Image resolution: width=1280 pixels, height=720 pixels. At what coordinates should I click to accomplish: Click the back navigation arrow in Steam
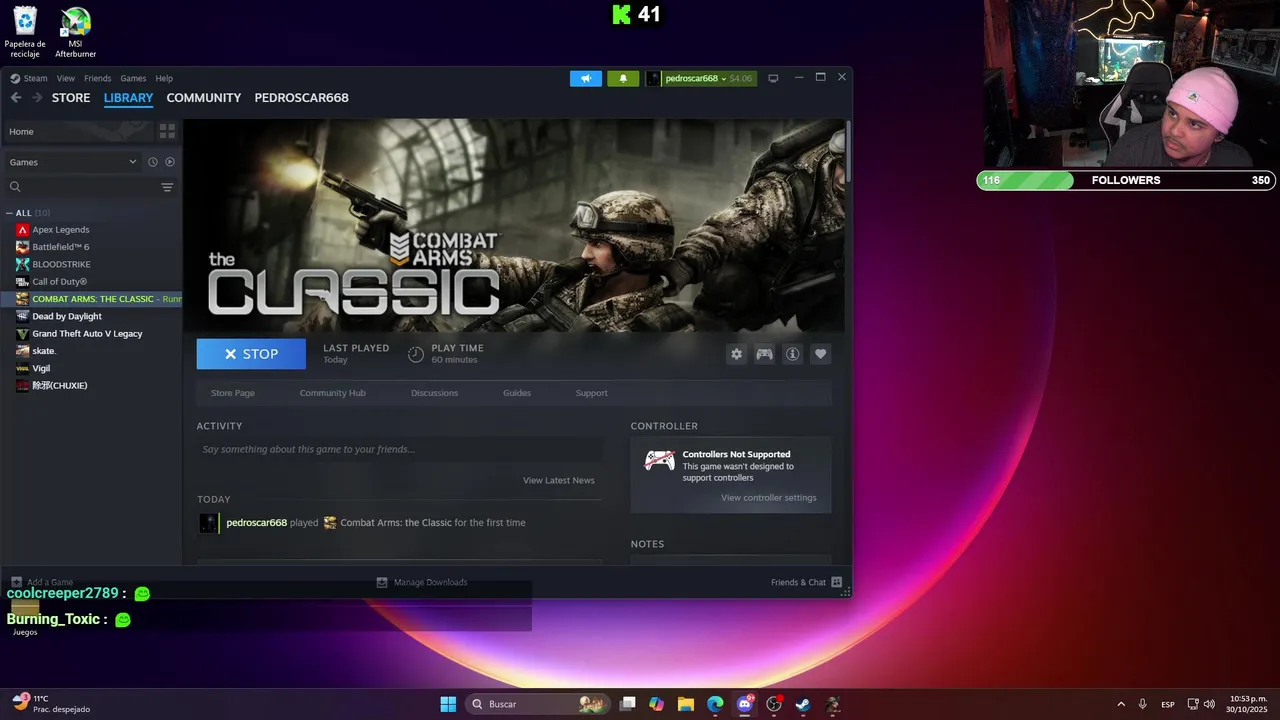point(16,98)
